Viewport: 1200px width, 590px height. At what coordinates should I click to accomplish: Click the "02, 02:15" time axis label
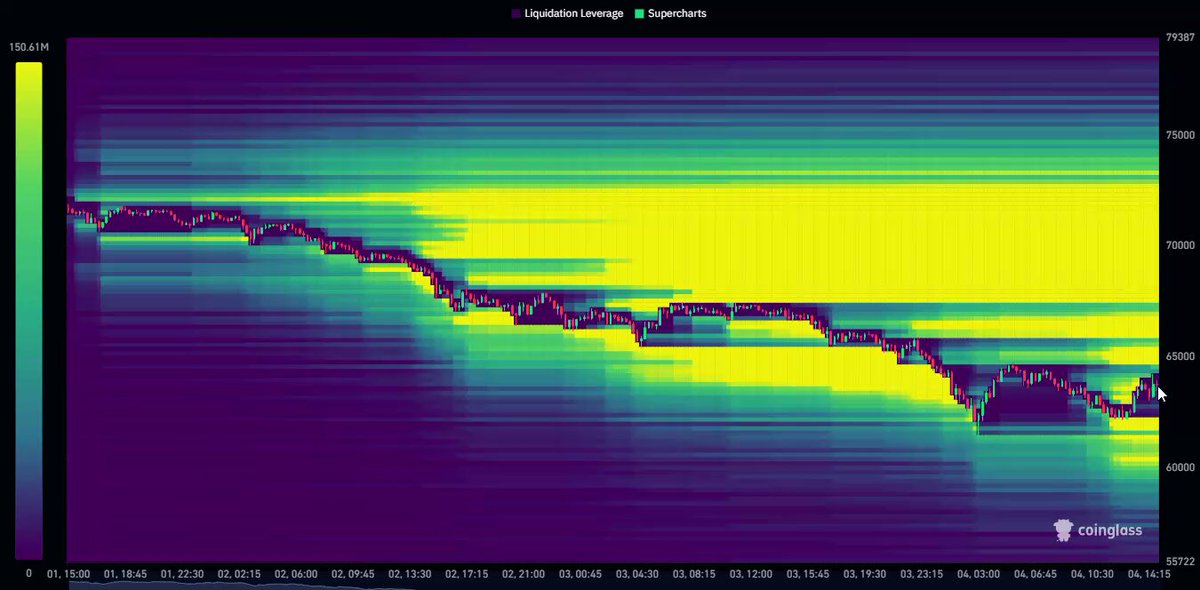tap(239, 575)
